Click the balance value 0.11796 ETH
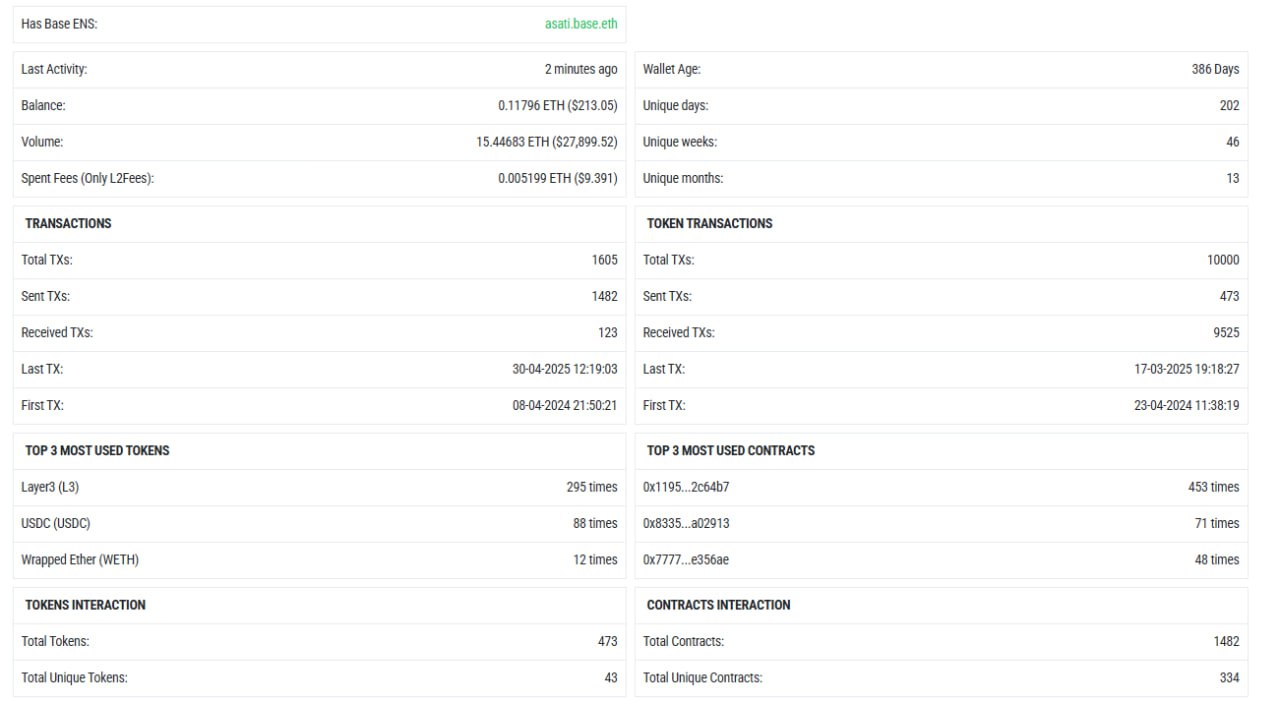The width and height of the screenshot is (1280, 702). [558, 106]
